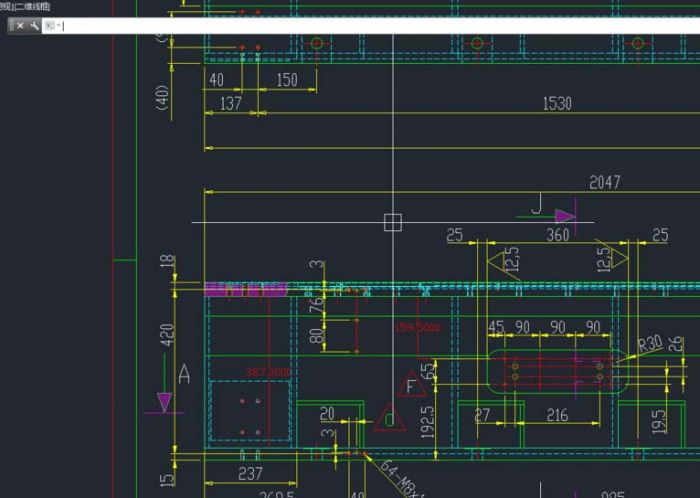Select the 237 dimension text
Screen dimensions: 700x498
point(251,473)
